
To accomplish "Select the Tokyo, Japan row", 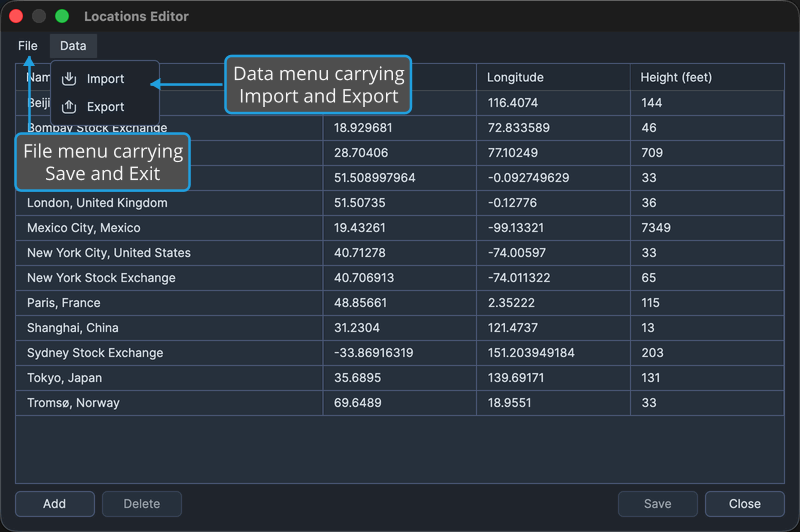I will (x=400, y=378).
